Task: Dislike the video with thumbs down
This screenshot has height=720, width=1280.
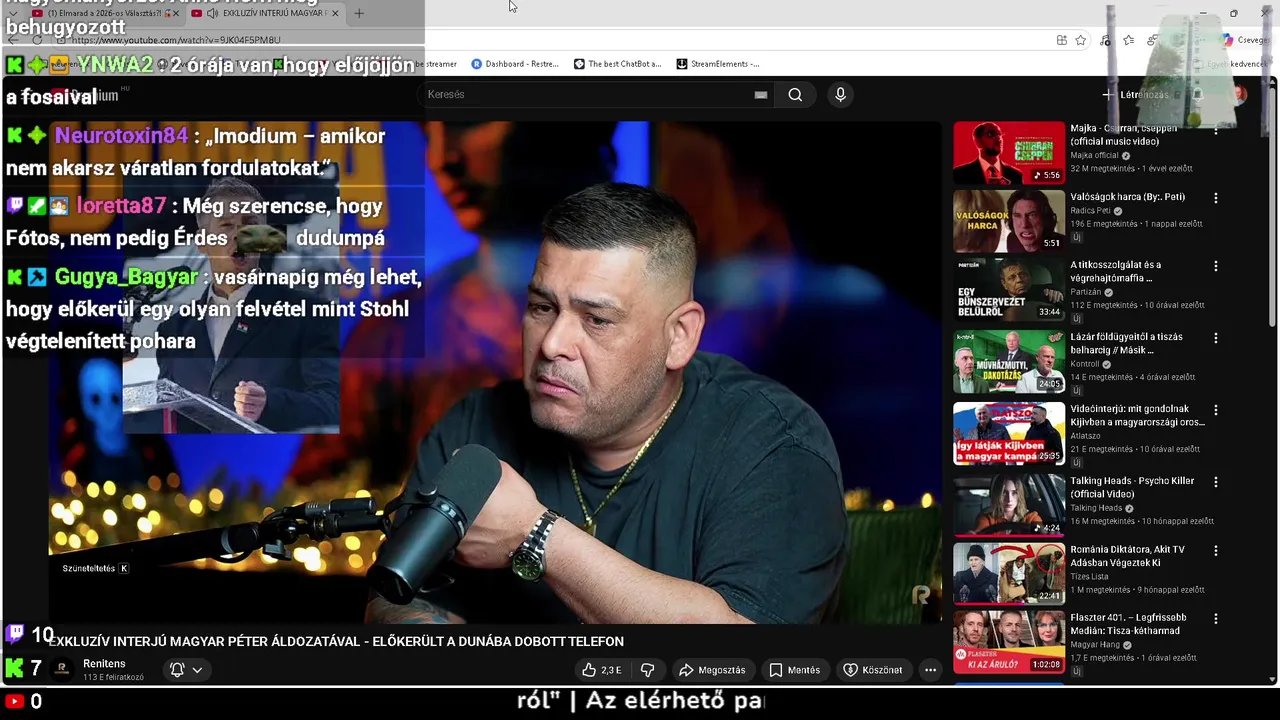Action: pos(647,670)
